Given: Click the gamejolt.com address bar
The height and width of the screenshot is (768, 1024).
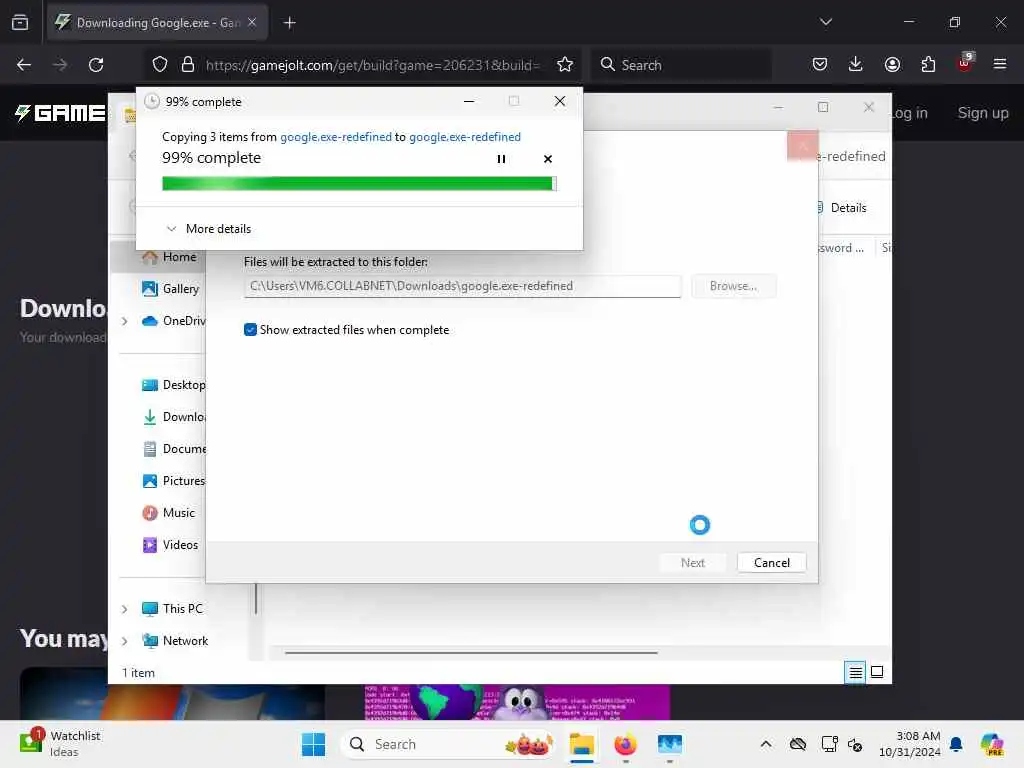Looking at the screenshot, I should click(372, 65).
